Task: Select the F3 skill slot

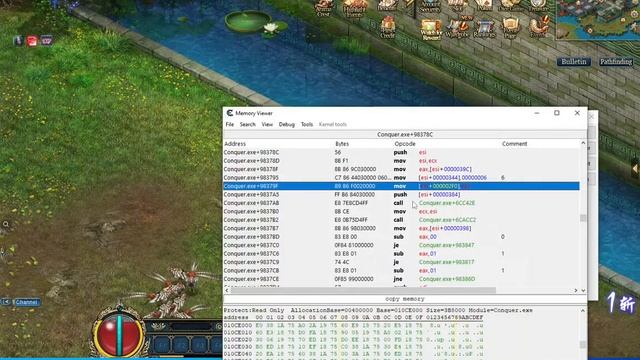Action: pyautogui.click(x=200, y=345)
